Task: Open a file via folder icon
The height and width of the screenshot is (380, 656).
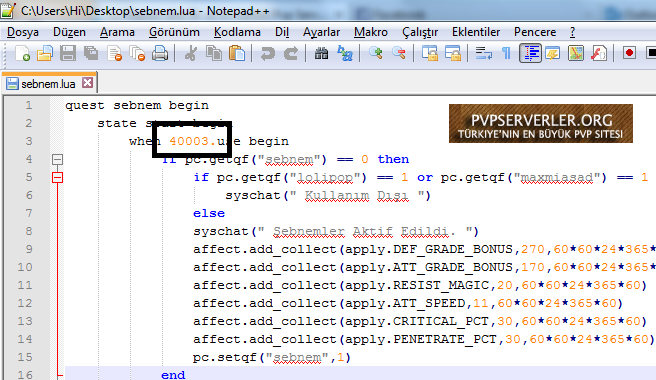Action: coord(45,54)
